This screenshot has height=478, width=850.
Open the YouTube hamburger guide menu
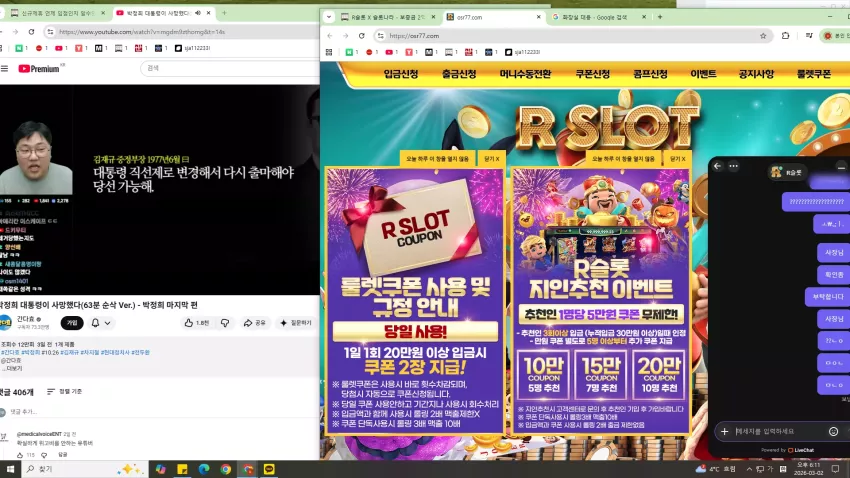pos(4,69)
